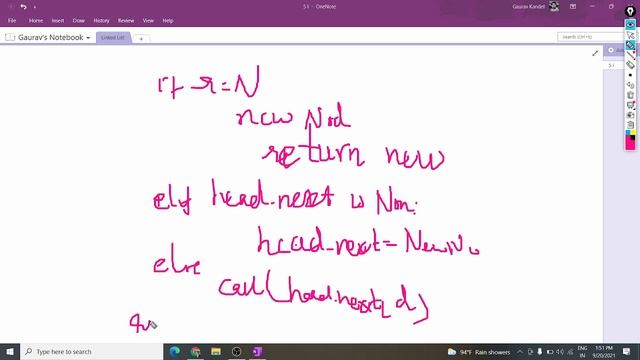Switch to the Review ribbon tab
Viewport: 640px width, 360px height.
(x=126, y=20)
